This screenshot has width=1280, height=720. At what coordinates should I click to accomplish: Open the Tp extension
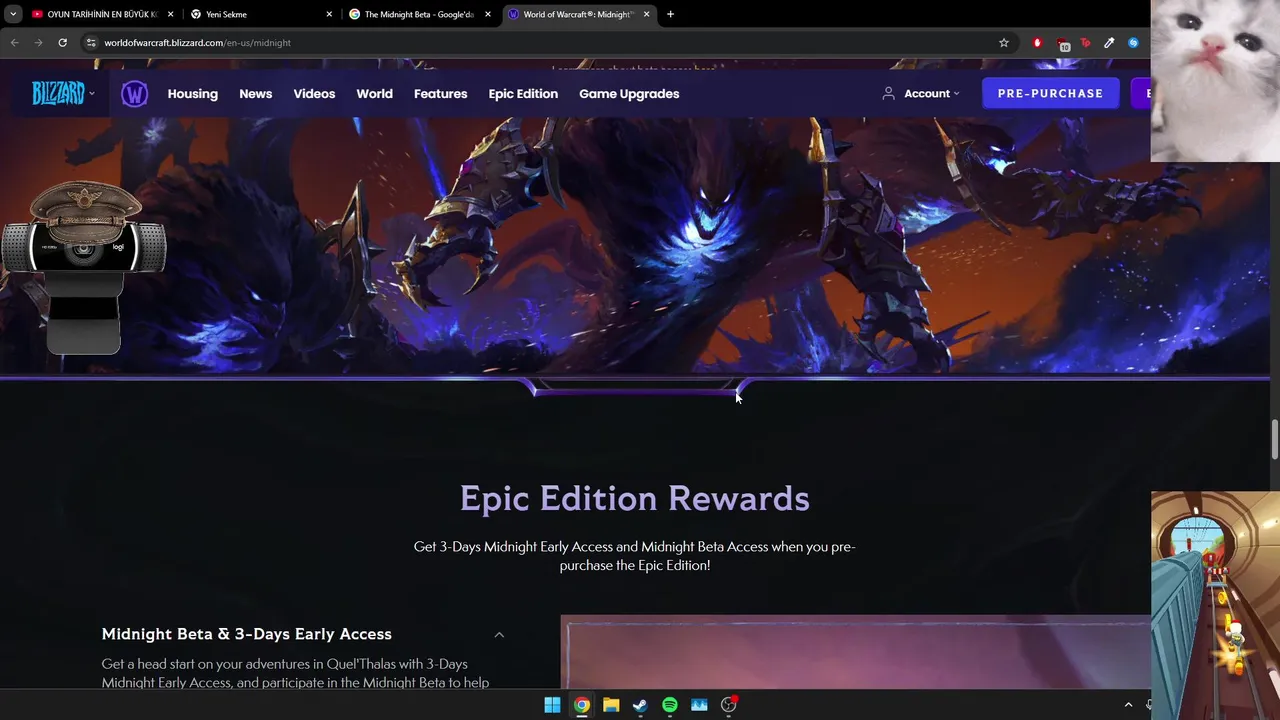1085,43
